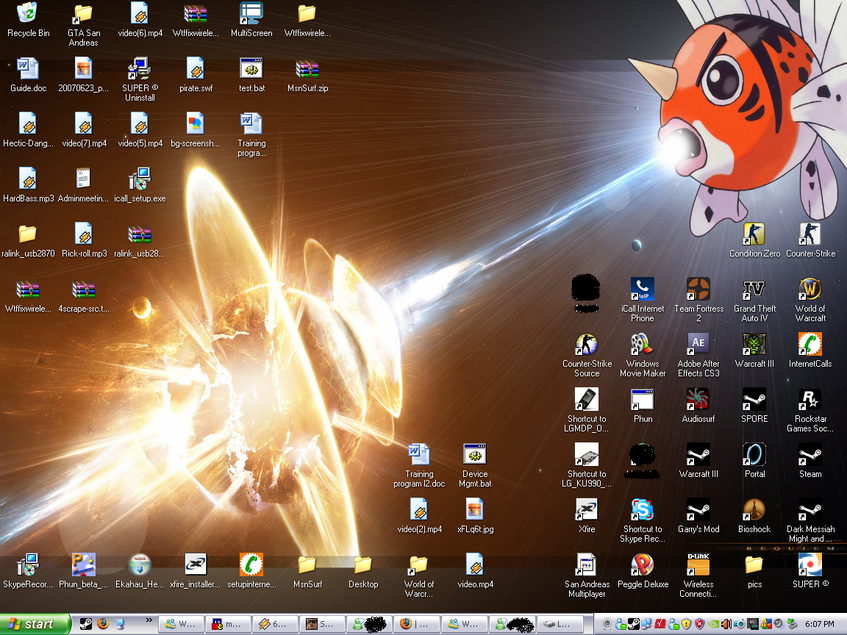Select the World of Warcraft game shortcut
Screen dimensions: 847x635
click(810, 300)
